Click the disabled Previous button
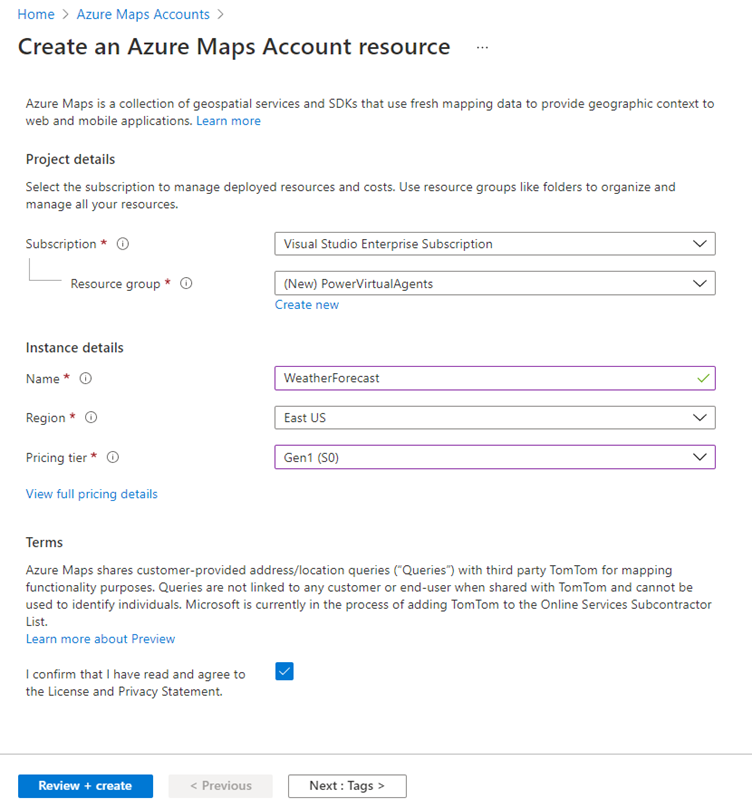The height and width of the screenshot is (808, 752). (x=221, y=786)
